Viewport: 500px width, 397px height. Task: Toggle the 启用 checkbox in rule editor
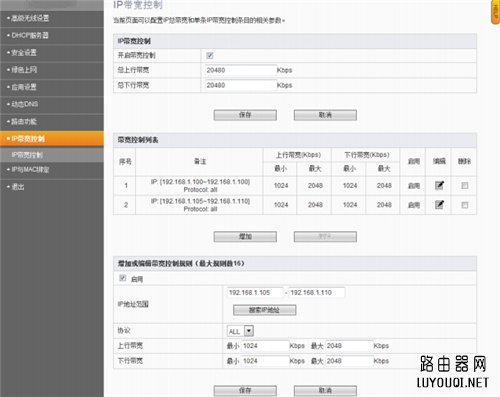click(x=122, y=278)
